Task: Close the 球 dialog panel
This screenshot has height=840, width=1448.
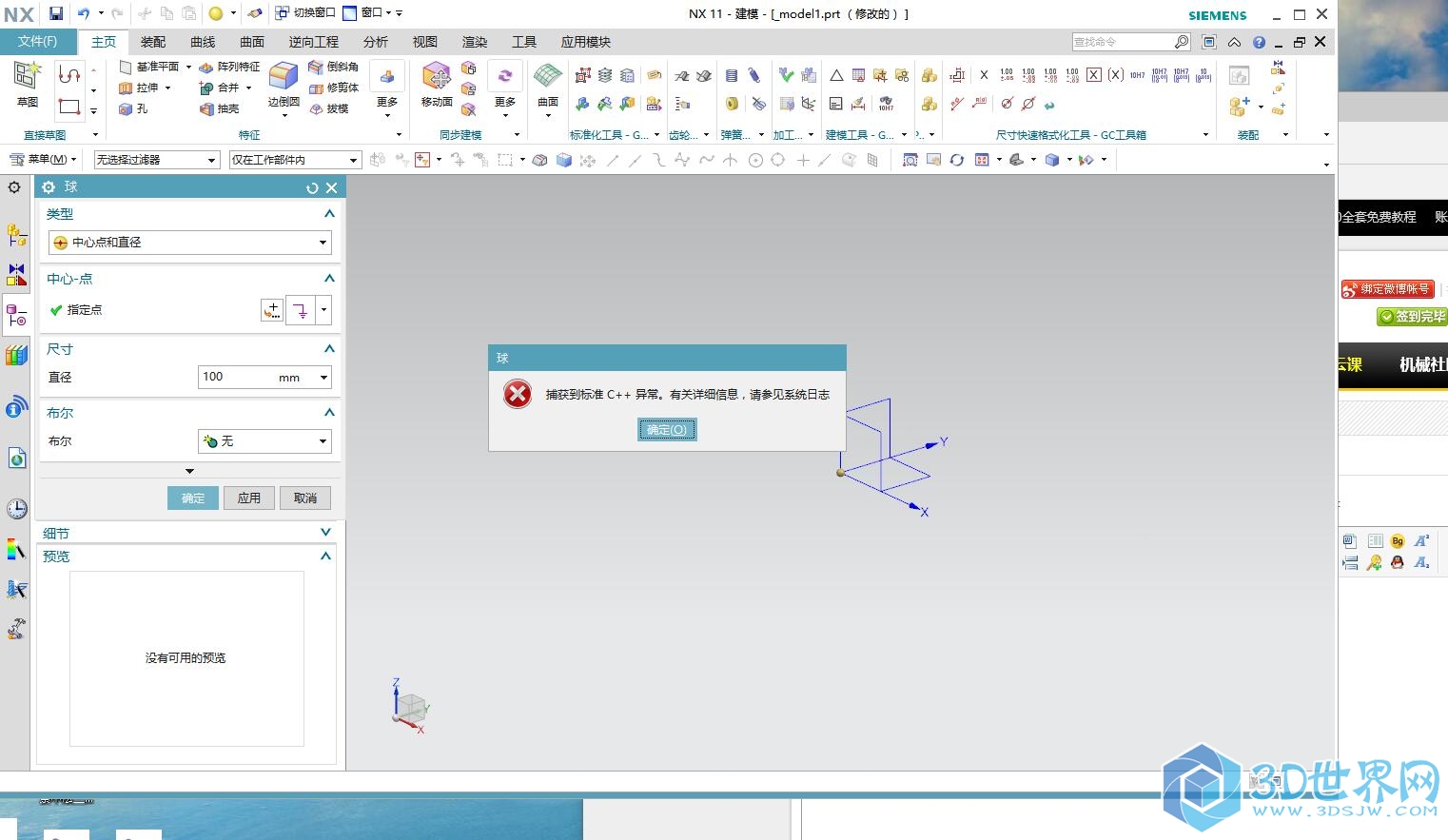Action: pyautogui.click(x=332, y=188)
